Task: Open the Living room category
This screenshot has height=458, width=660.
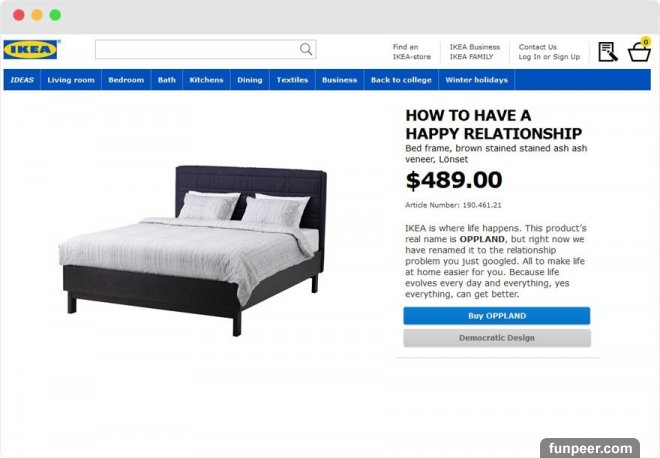Action: pyautogui.click(x=71, y=80)
